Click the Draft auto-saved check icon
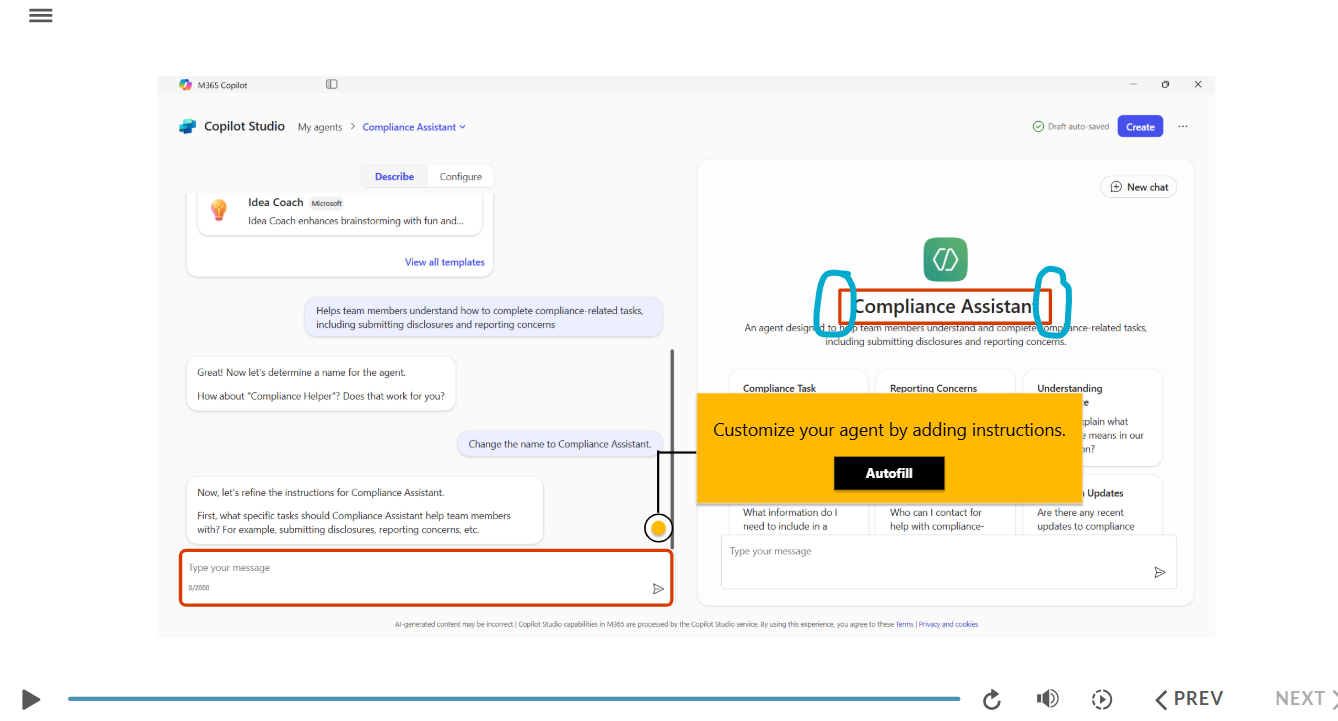 (1038, 127)
